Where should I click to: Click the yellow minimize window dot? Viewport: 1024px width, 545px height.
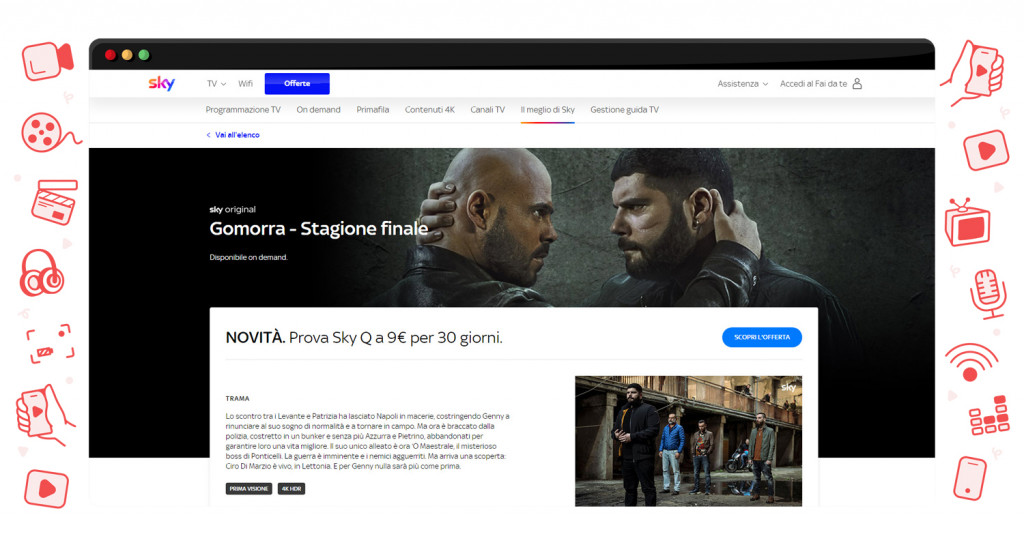coord(127,55)
